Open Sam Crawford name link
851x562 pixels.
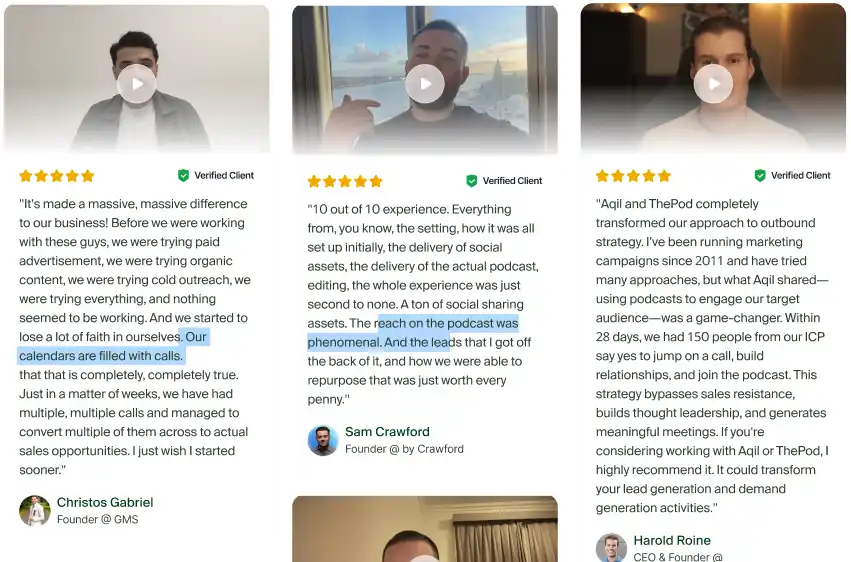[x=387, y=432]
